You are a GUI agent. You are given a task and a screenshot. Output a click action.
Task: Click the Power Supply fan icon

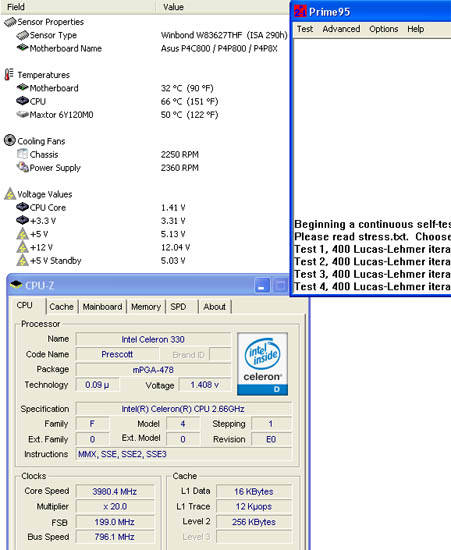22,167
